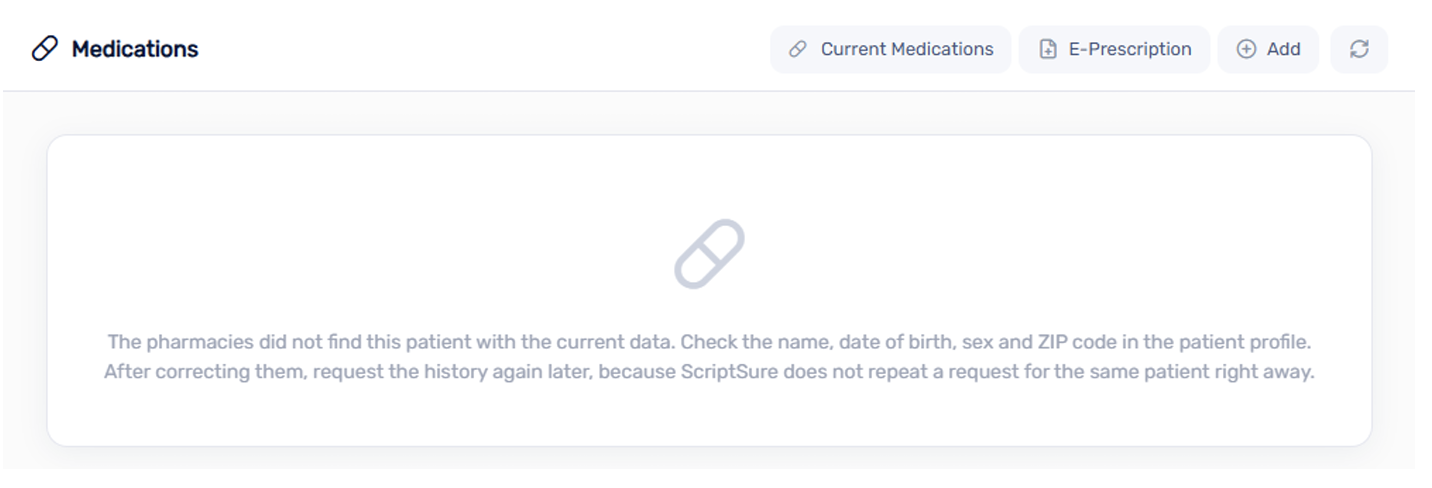Screen dimensions: 1432x488
Task: Click the Medications section heading text
Action: tap(135, 49)
